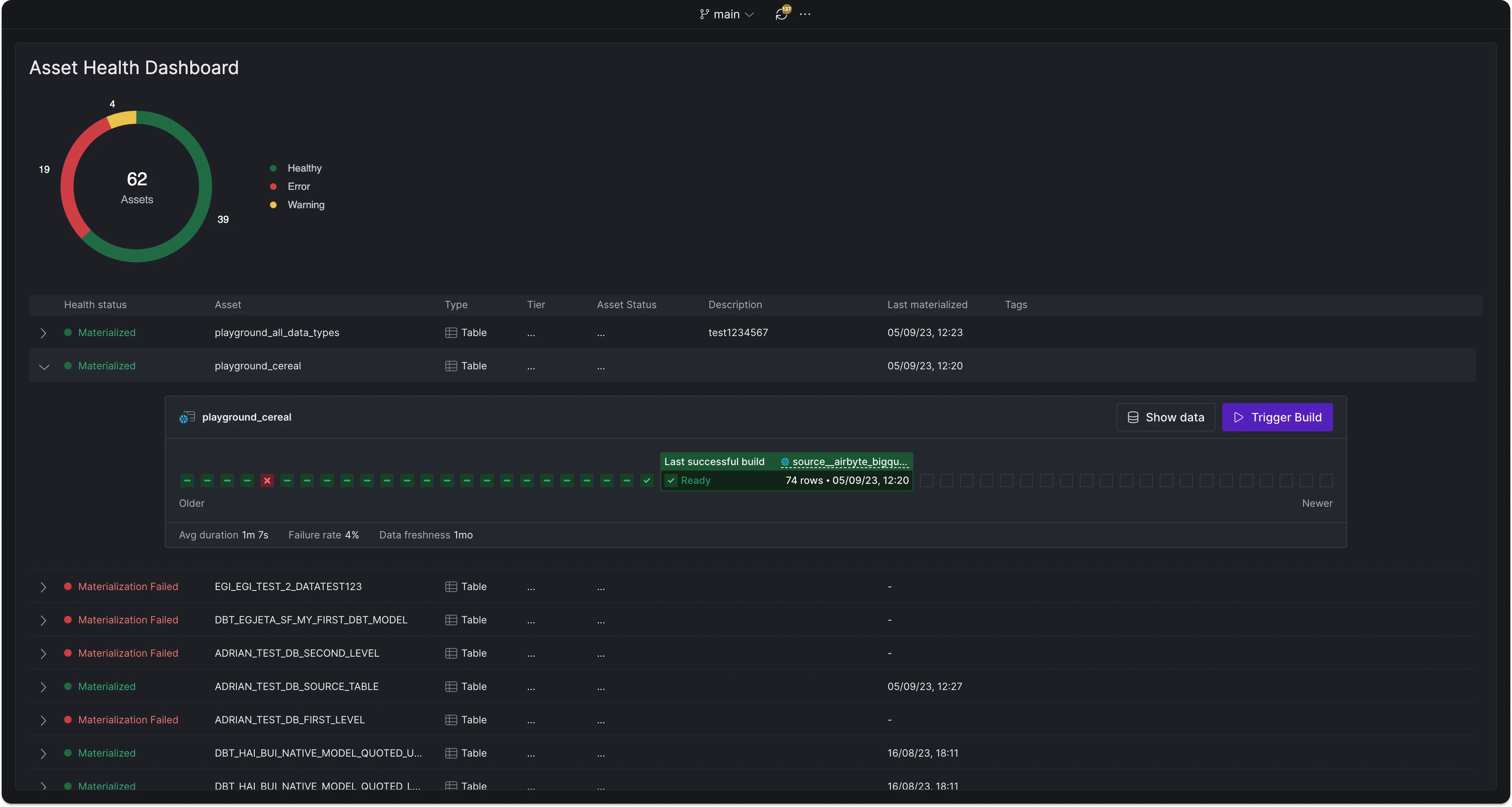Expand the ADRIAN_TEST_DB_SECOND_LEVEL row

[x=43, y=654]
